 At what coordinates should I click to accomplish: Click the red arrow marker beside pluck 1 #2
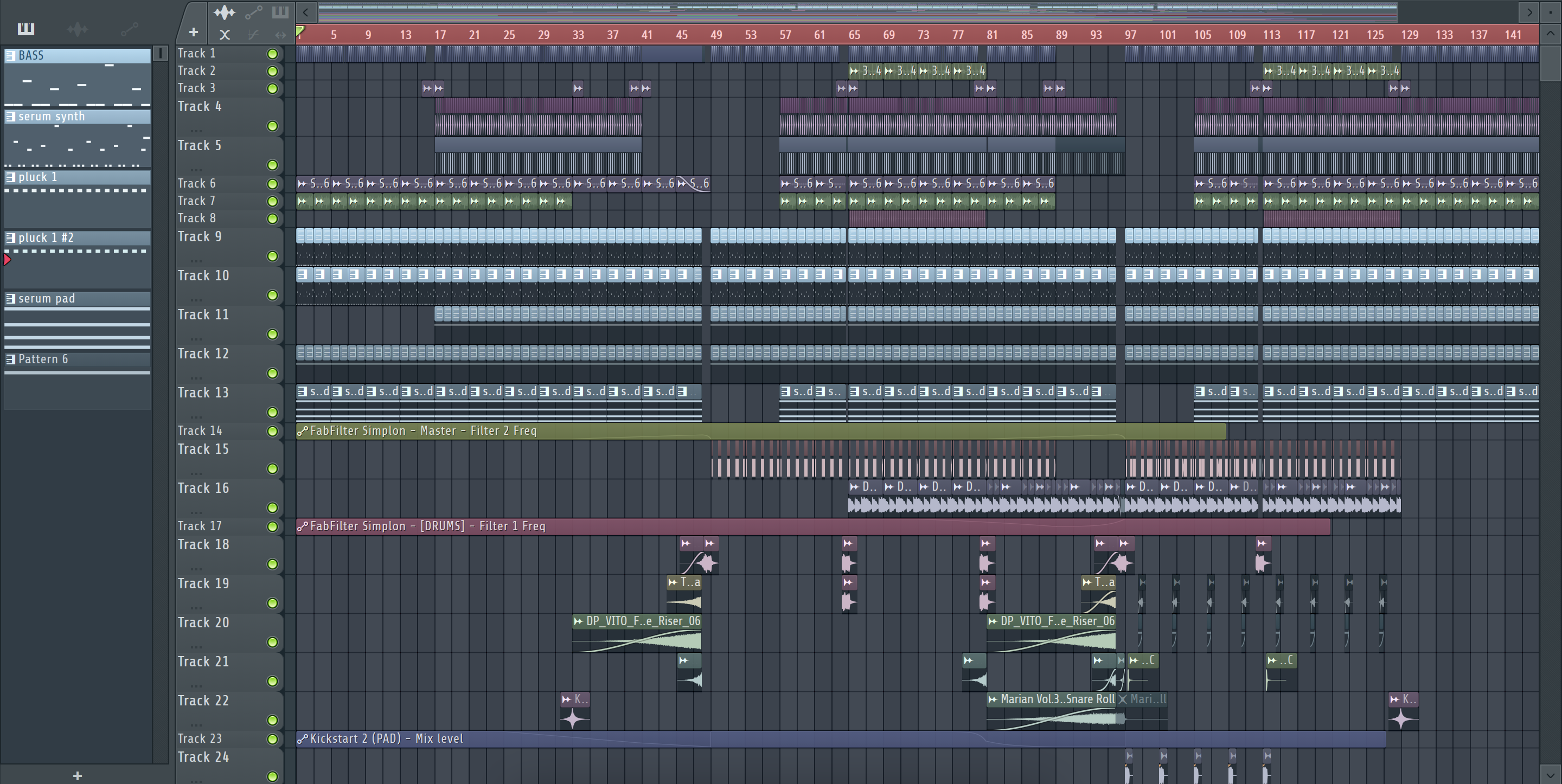[7, 260]
